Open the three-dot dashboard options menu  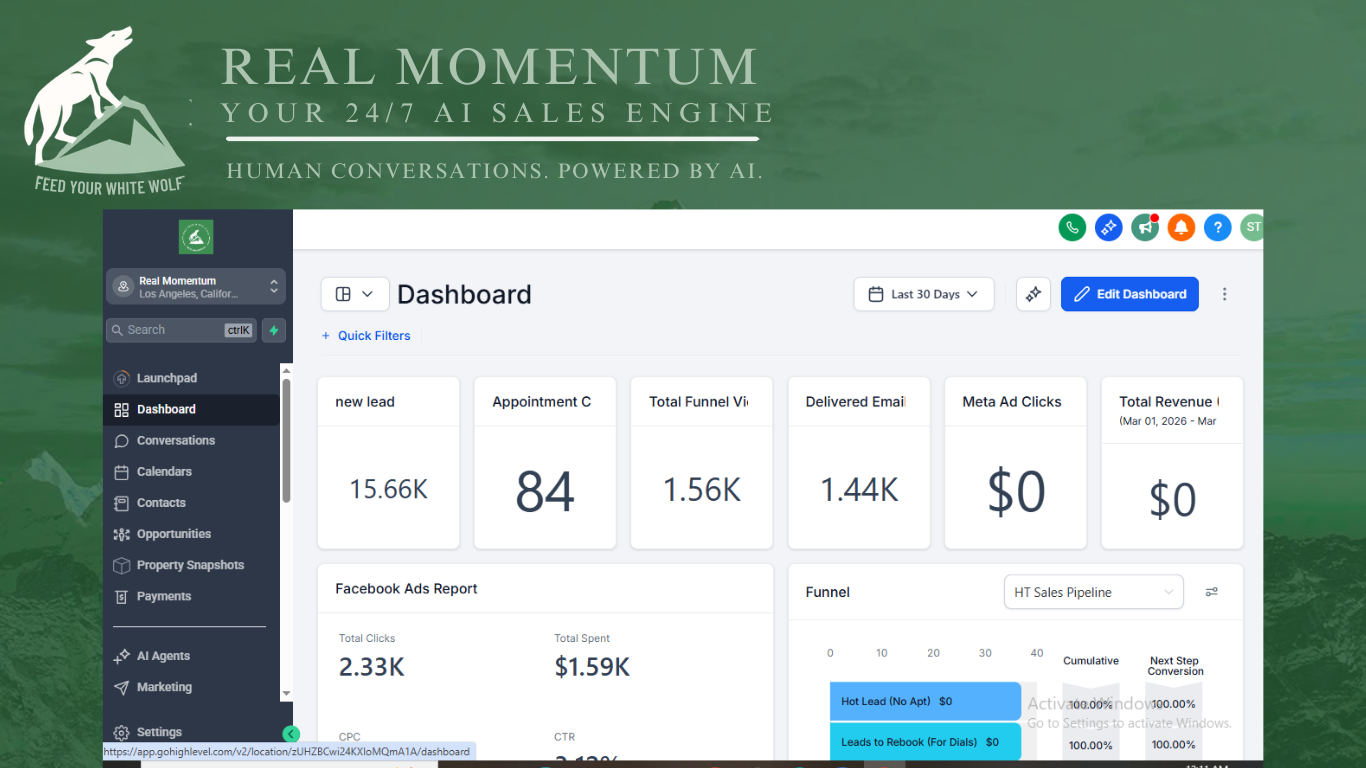tap(1224, 294)
